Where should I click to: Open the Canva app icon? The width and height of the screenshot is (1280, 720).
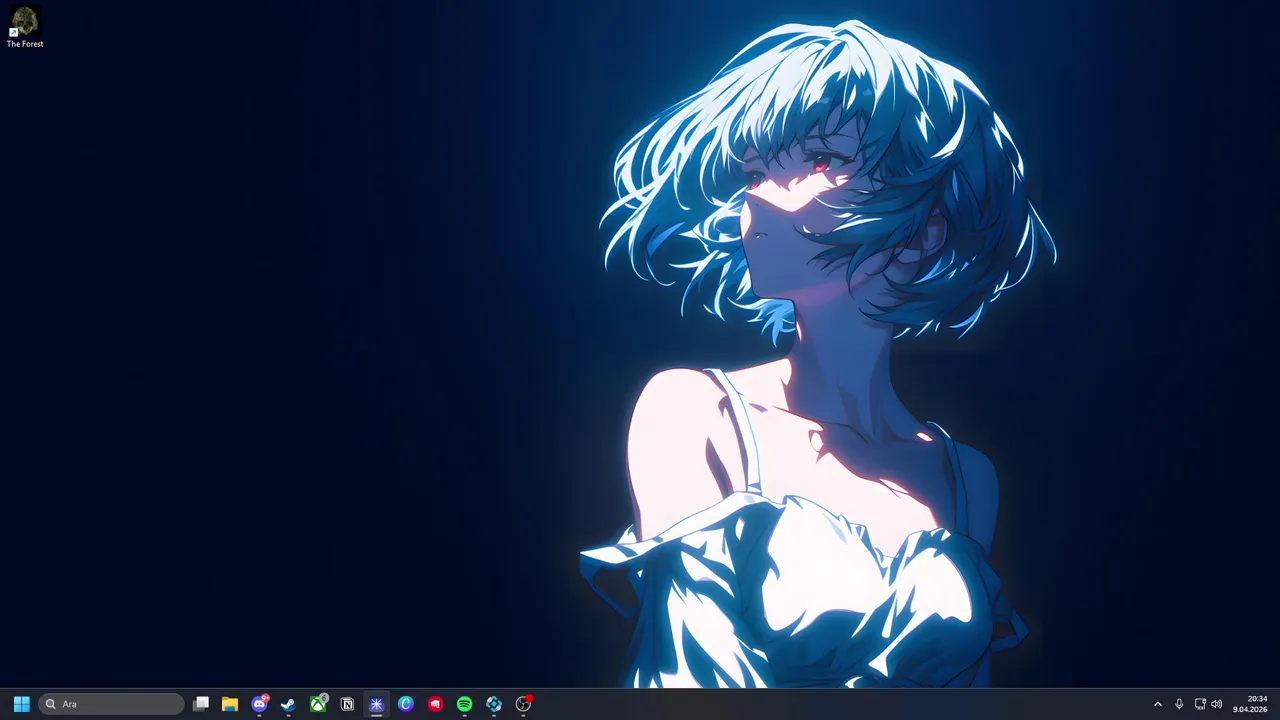coord(406,704)
